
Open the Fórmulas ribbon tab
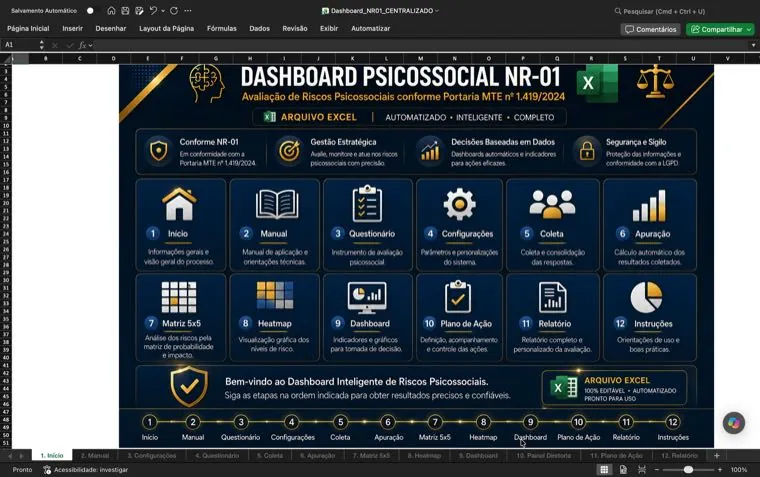222,29
